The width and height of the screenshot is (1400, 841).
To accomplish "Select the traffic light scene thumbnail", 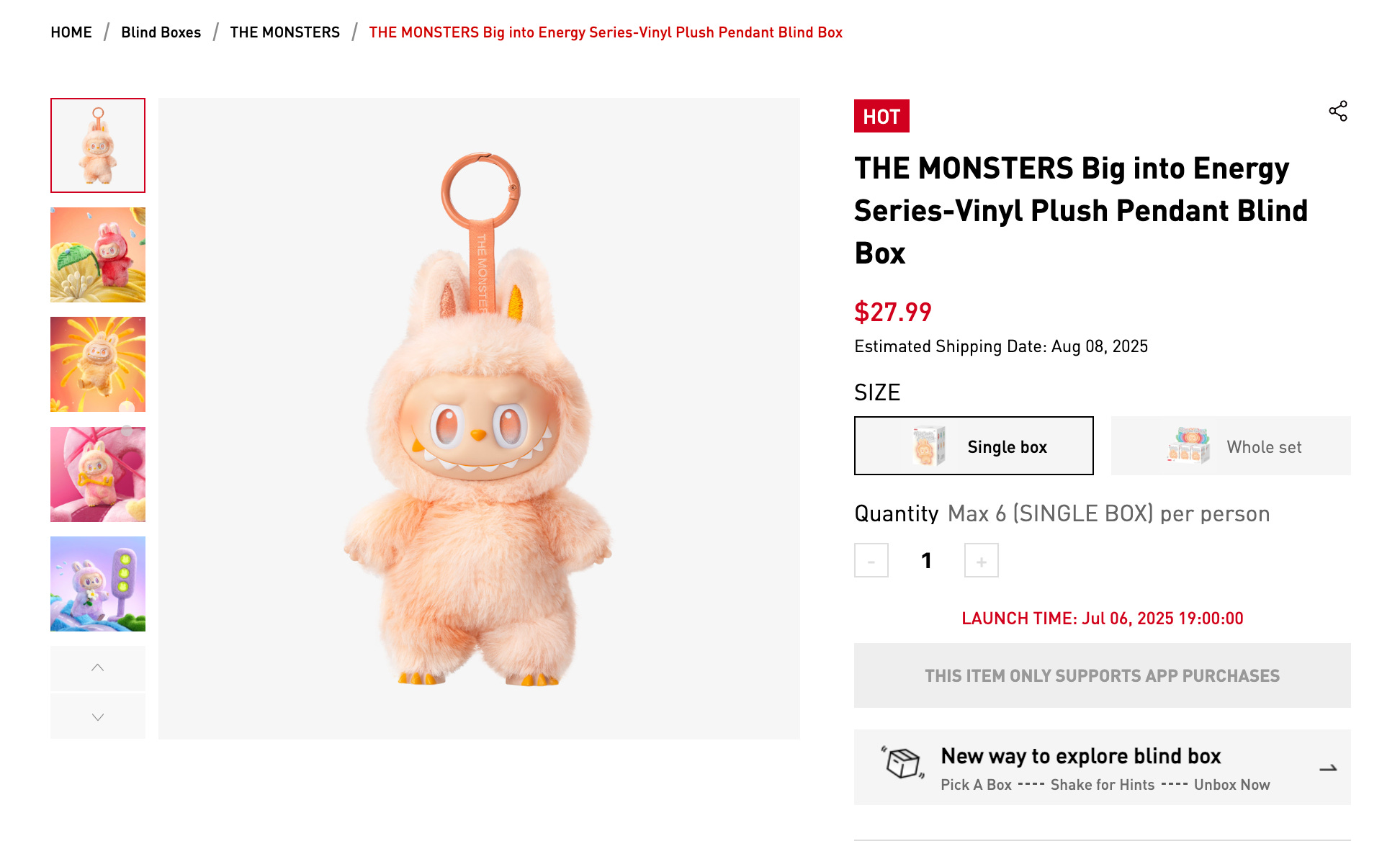I will (x=97, y=585).
